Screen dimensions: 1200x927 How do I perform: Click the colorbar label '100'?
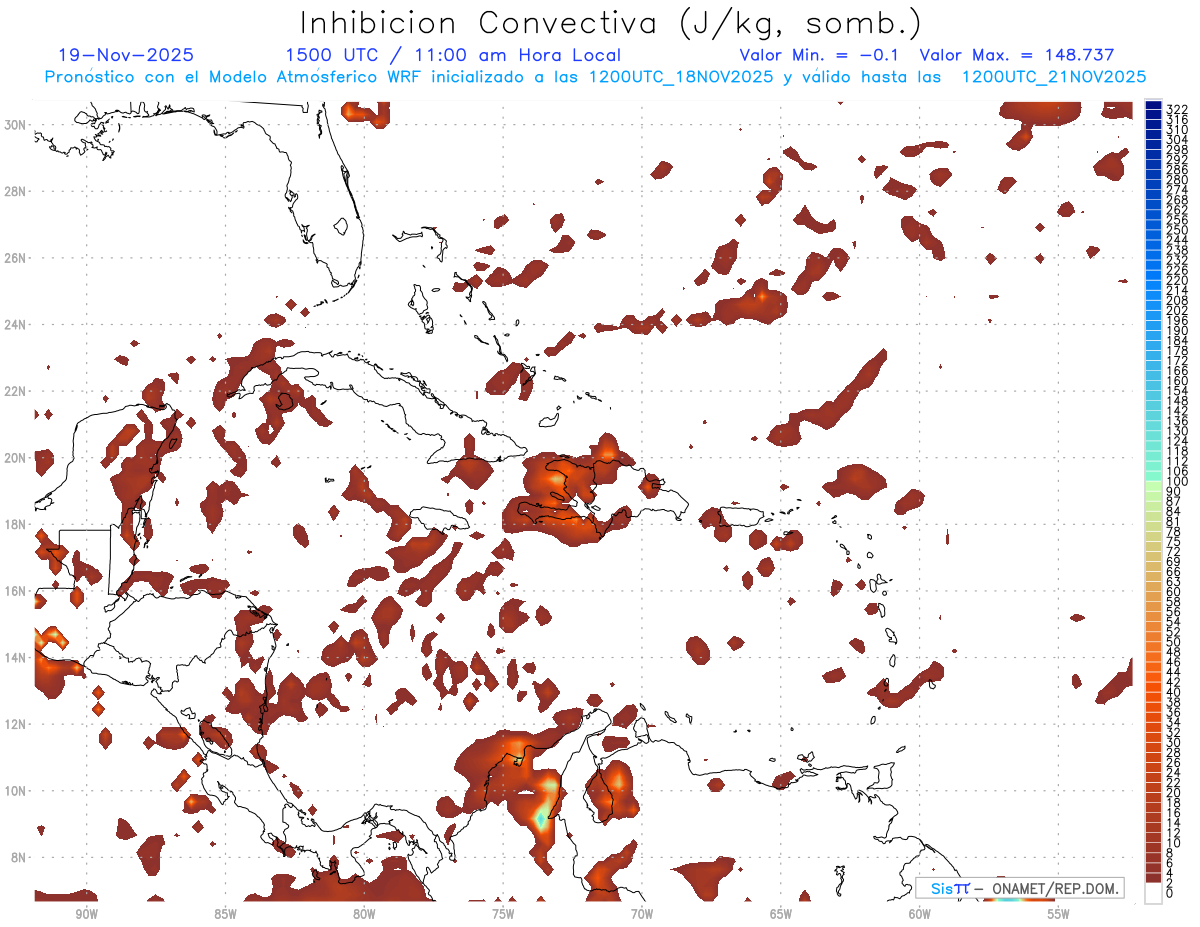1176,482
